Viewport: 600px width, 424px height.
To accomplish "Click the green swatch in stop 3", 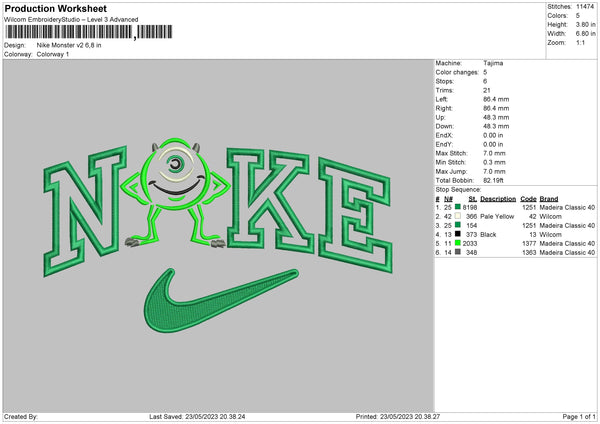I will (x=458, y=225).
